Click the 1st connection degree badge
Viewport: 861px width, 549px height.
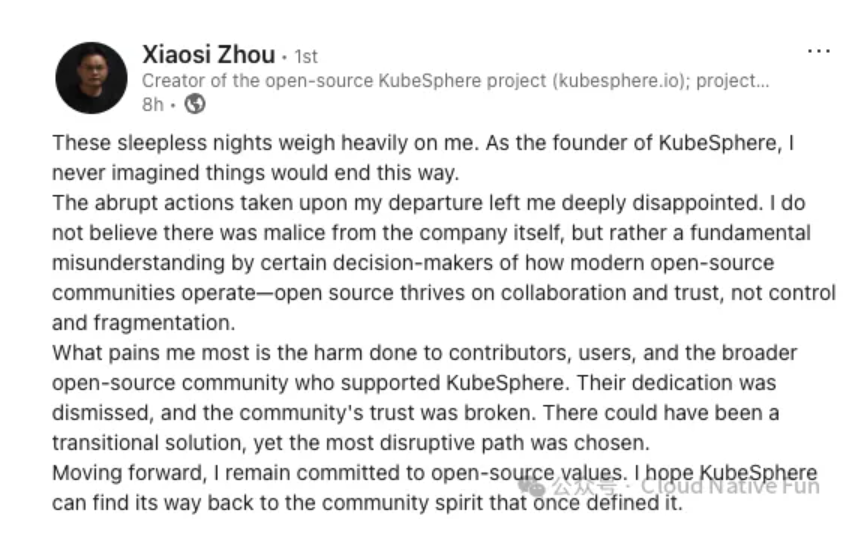304,57
